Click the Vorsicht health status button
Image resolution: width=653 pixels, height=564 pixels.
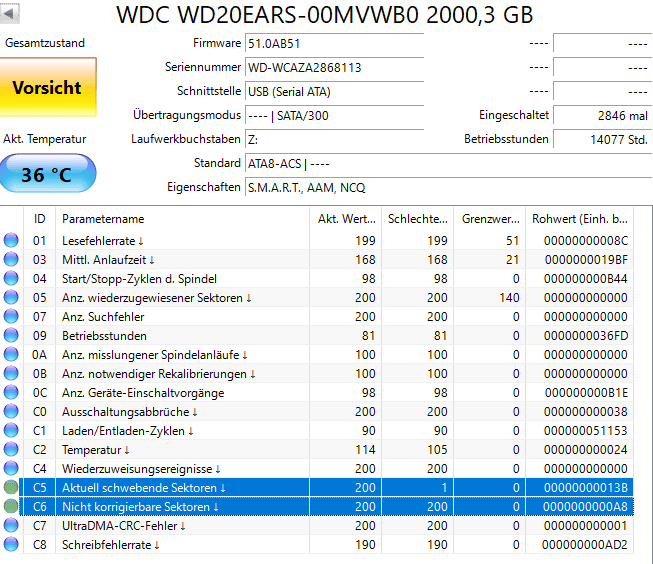click(x=48, y=87)
